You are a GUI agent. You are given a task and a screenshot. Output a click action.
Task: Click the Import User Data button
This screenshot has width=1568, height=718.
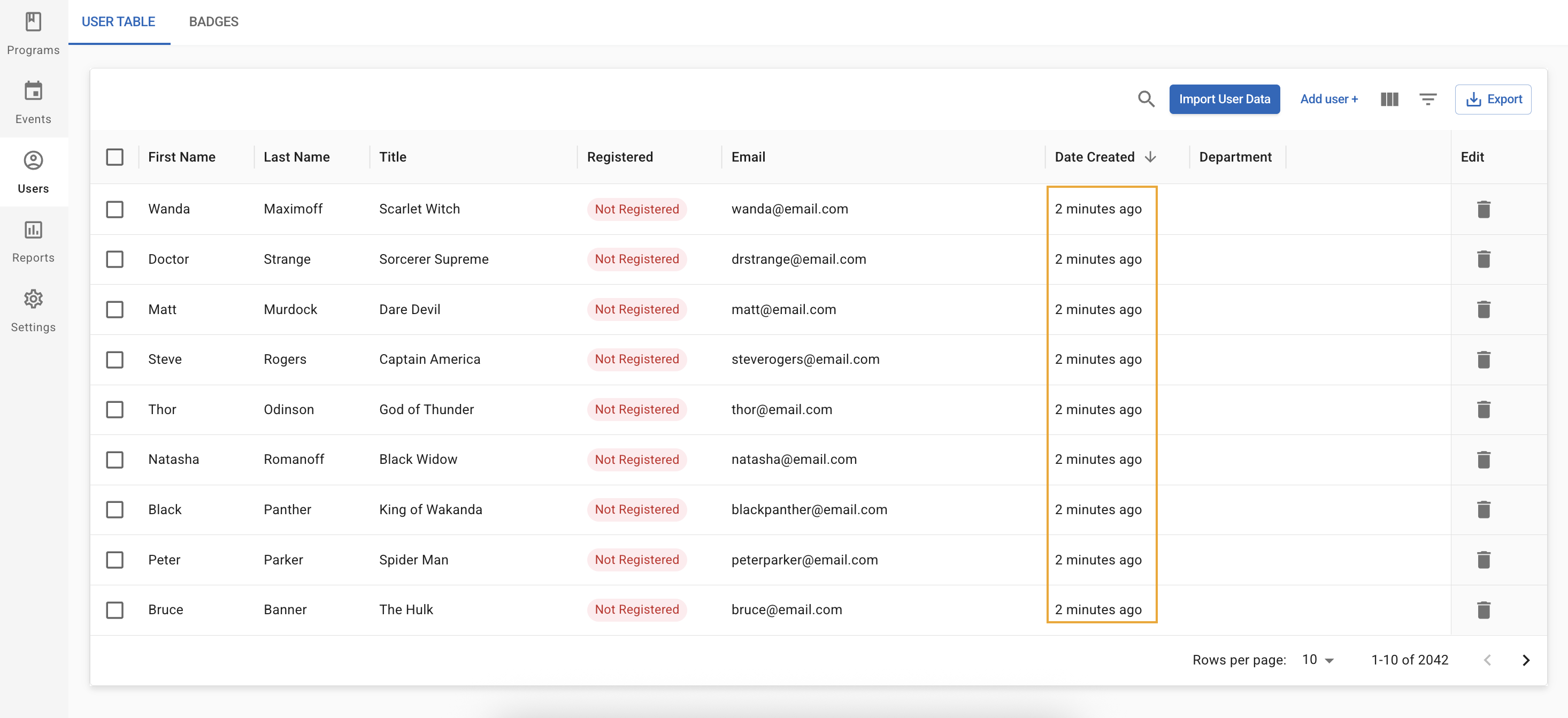[x=1224, y=100]
